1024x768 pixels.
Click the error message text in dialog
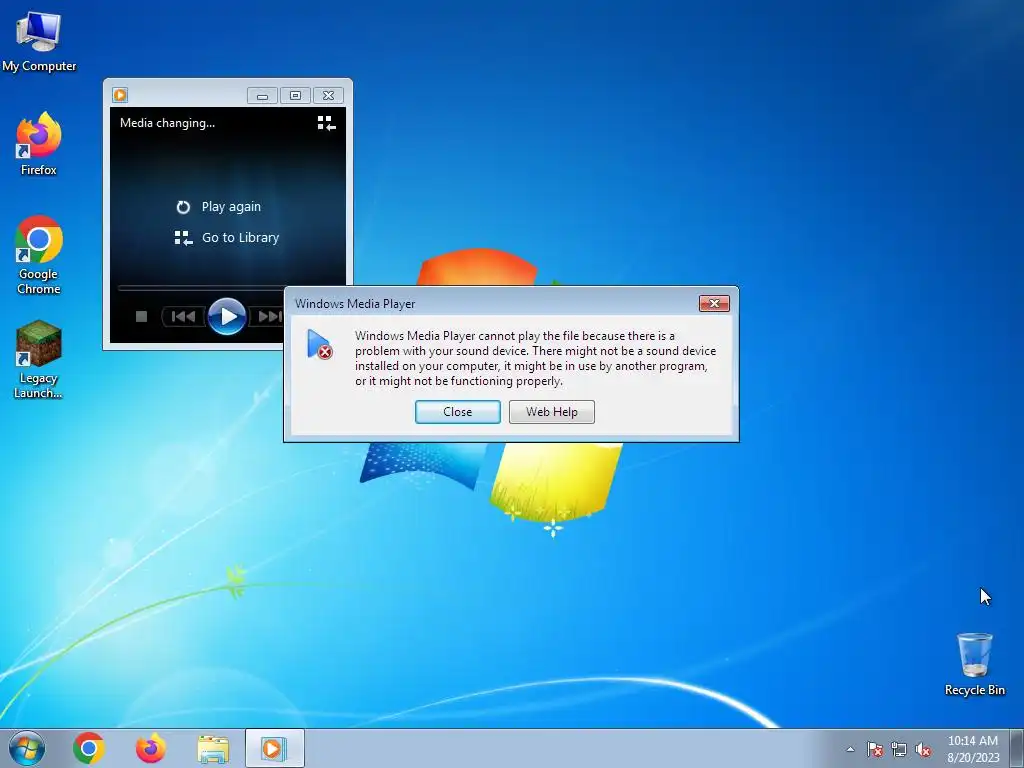536,359
